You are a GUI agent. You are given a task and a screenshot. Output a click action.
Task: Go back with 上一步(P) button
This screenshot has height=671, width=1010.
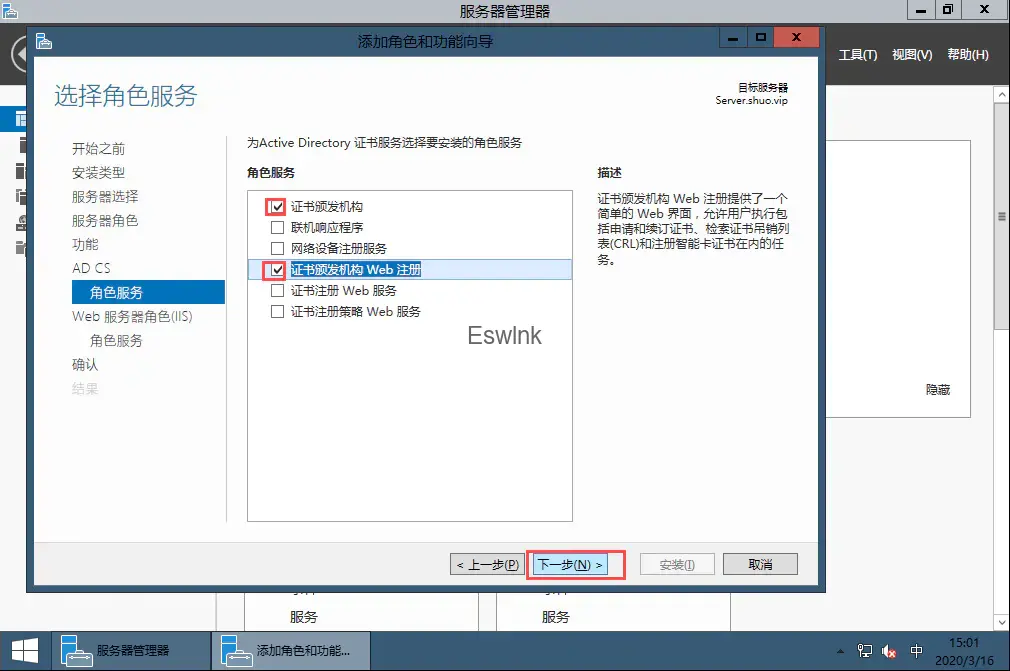pos(487,565)
